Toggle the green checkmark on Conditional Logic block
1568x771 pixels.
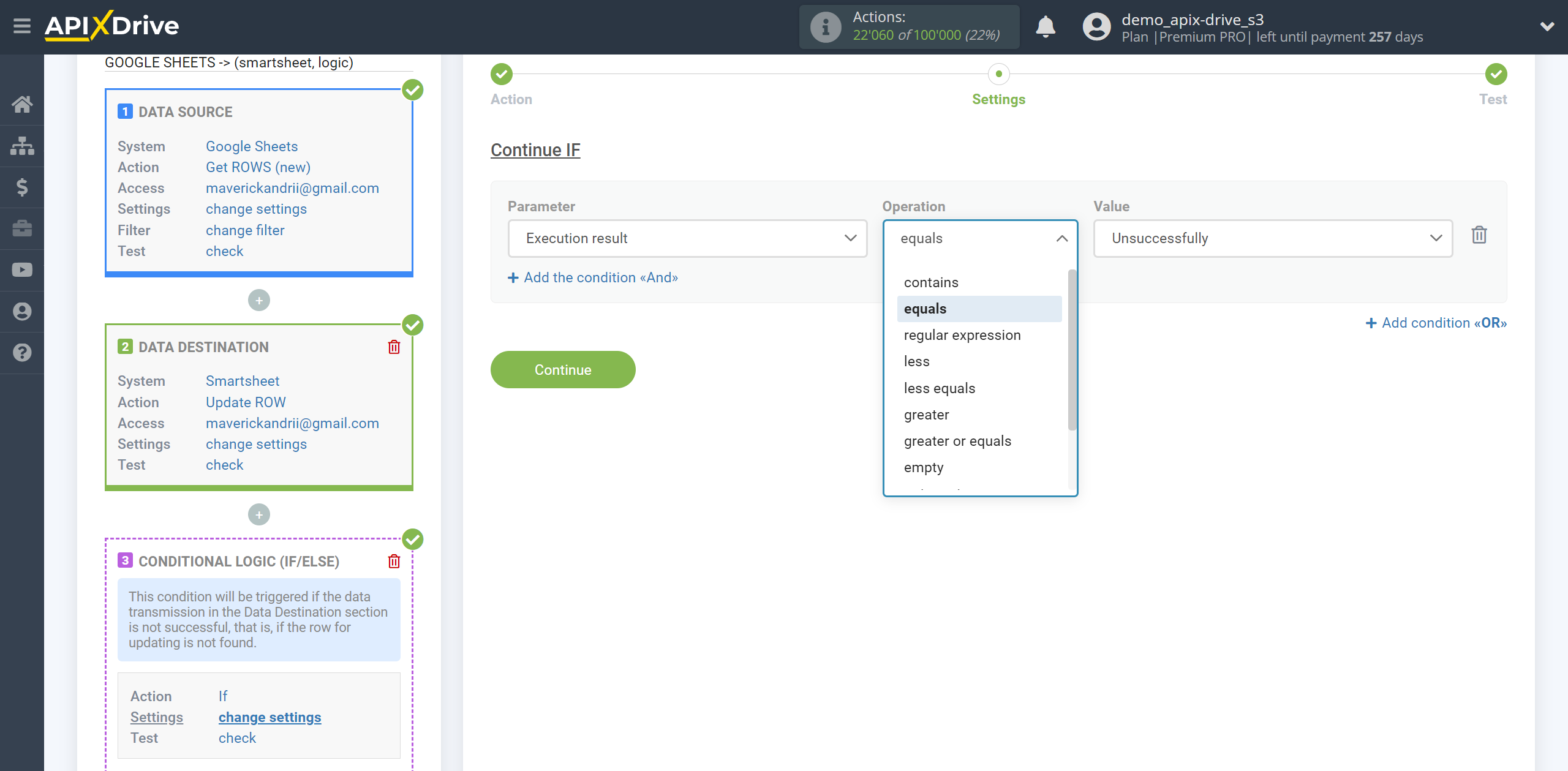[x=414, y=540]
